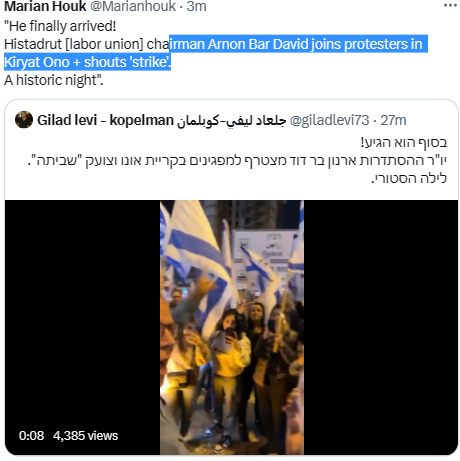The image size is (460, 461).
Task: Click the unhighlighted 'Histadrut [labor union]' text
Action: 74,44
